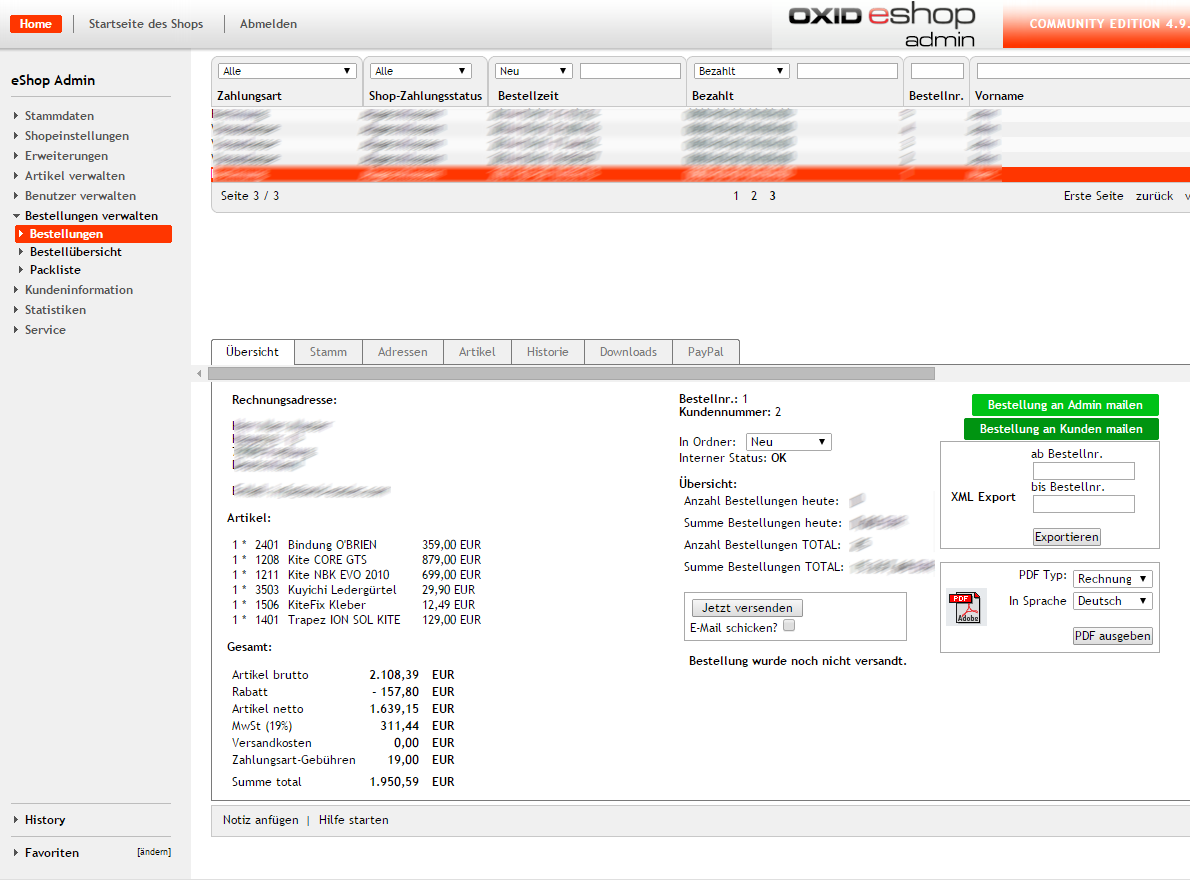Switch to the Übersicht tab
The width and height of the screenshot is (1190, 880).
coord(253,352)
